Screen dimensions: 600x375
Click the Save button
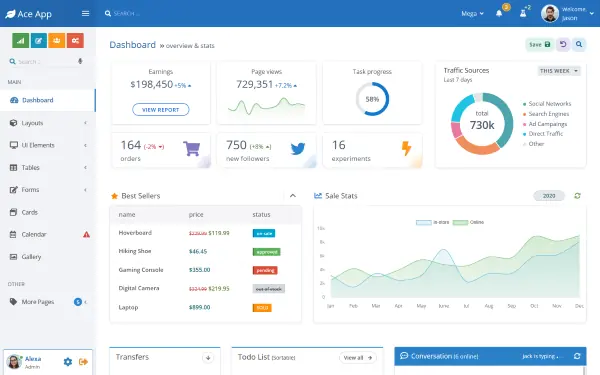tap(540, 44)
